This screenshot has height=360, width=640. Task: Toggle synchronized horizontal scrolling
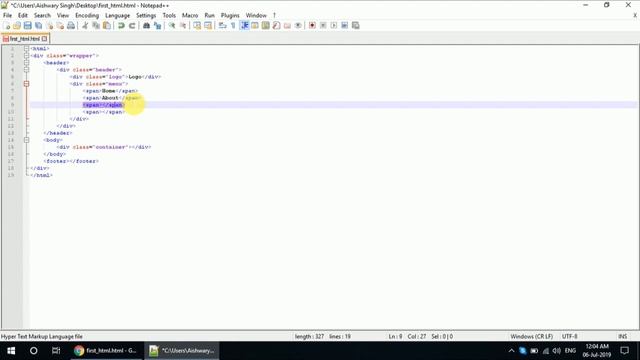pos(208,26)
